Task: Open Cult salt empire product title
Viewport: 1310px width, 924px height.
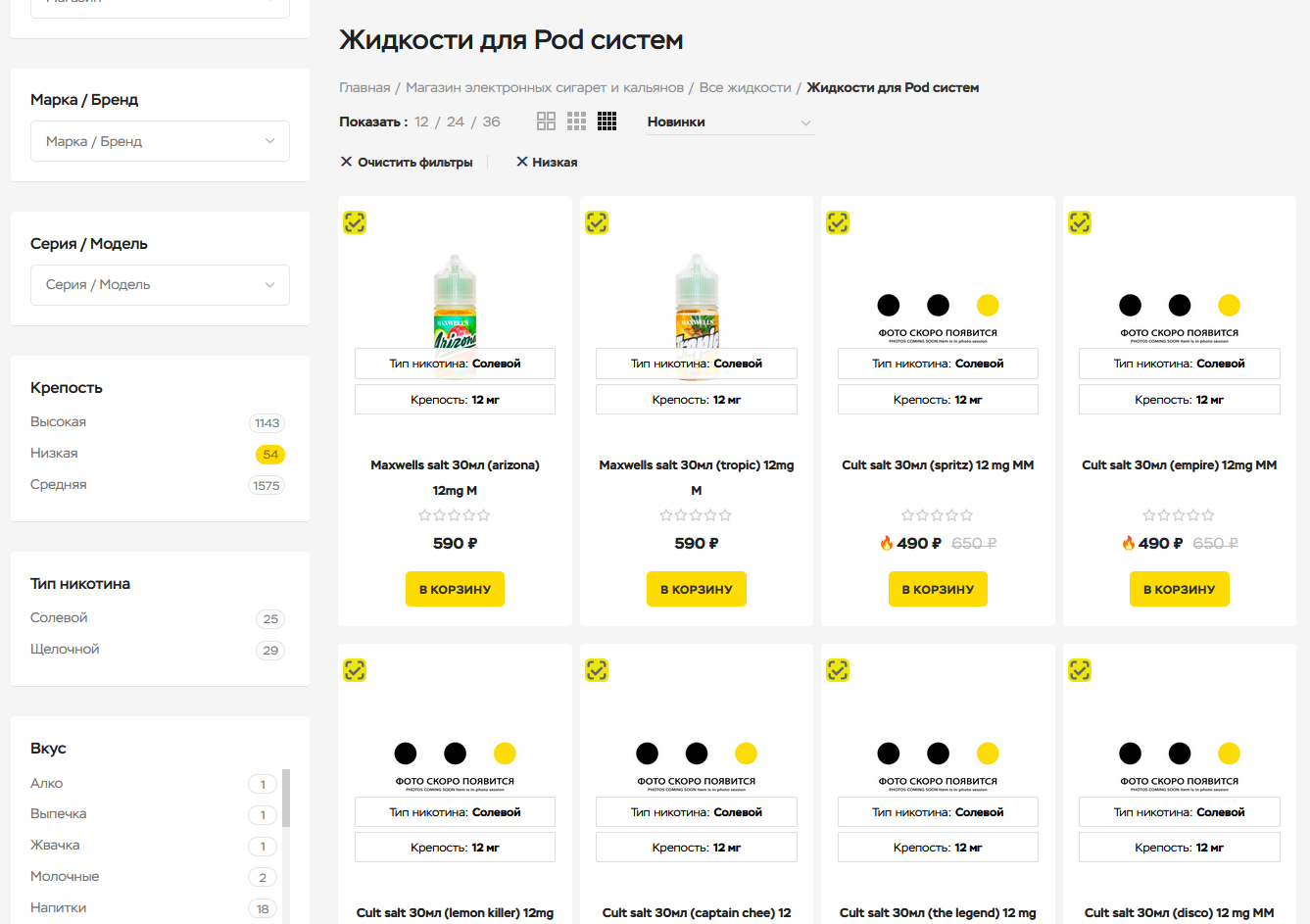Action: coord(1180,465)
